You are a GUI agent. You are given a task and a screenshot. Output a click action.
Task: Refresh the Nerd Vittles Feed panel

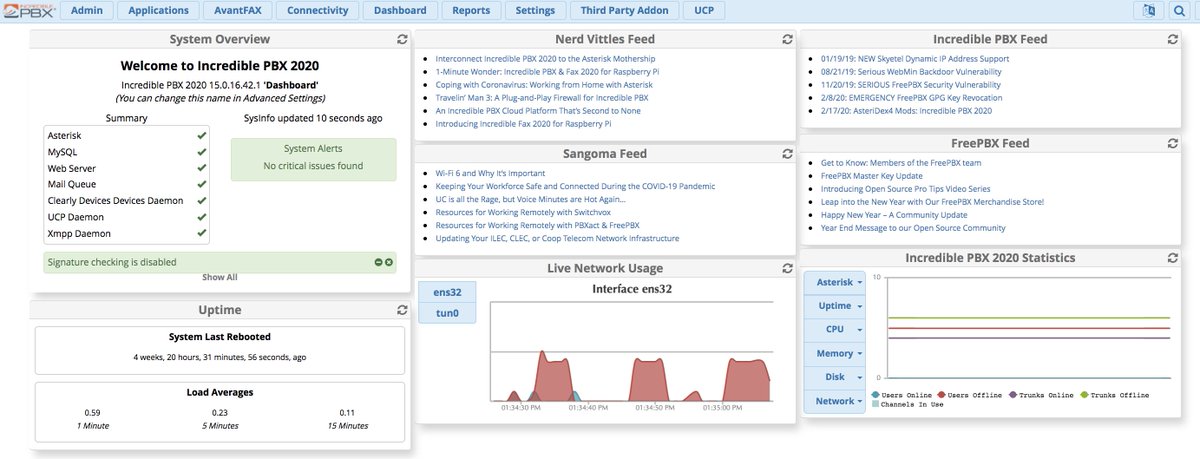click(x=787, y=39)
